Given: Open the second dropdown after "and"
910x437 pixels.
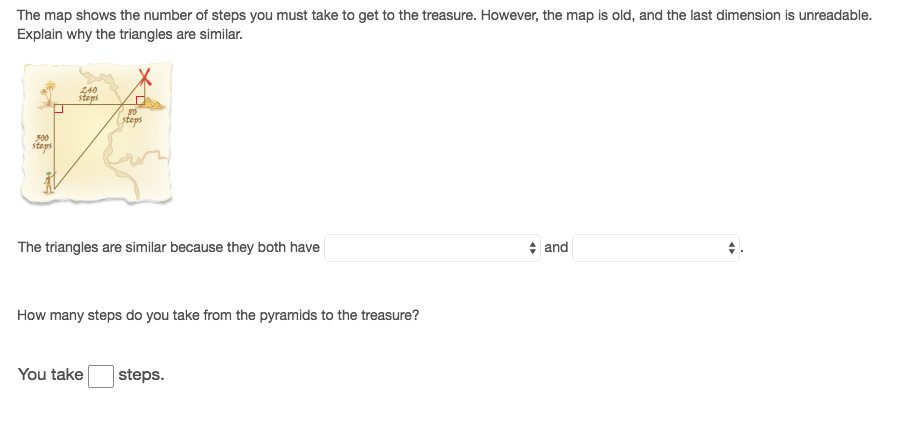Looking at the screenshot, I should (655, 248).
